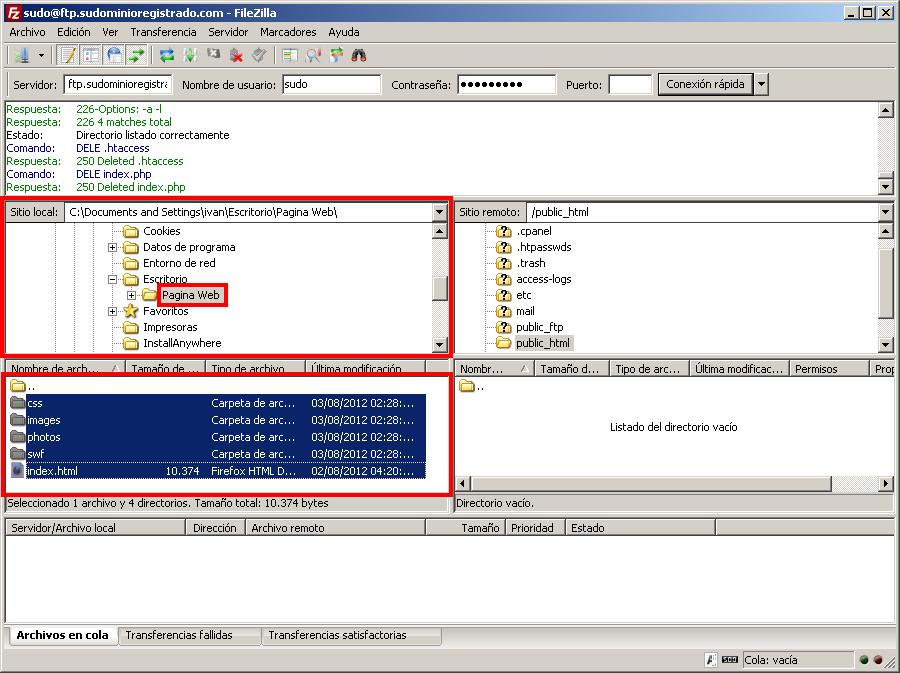Collapse the Escritorio folder
900x673 pixels.
(x=112, y=279)
